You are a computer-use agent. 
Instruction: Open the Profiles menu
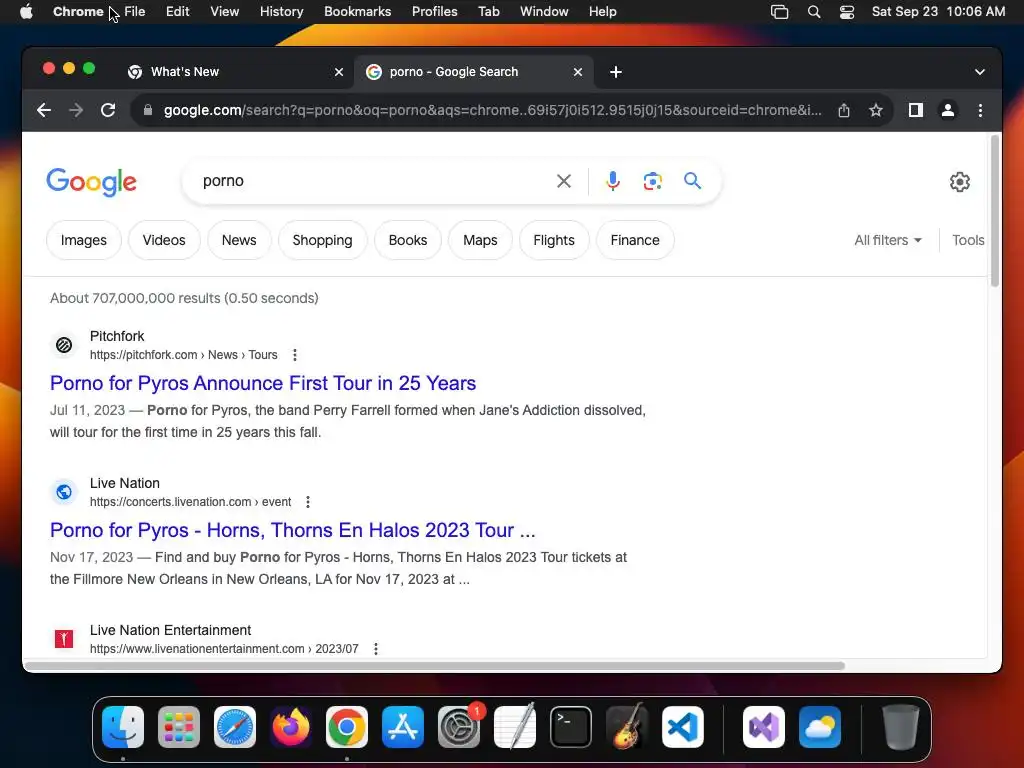tap(434, 12)
